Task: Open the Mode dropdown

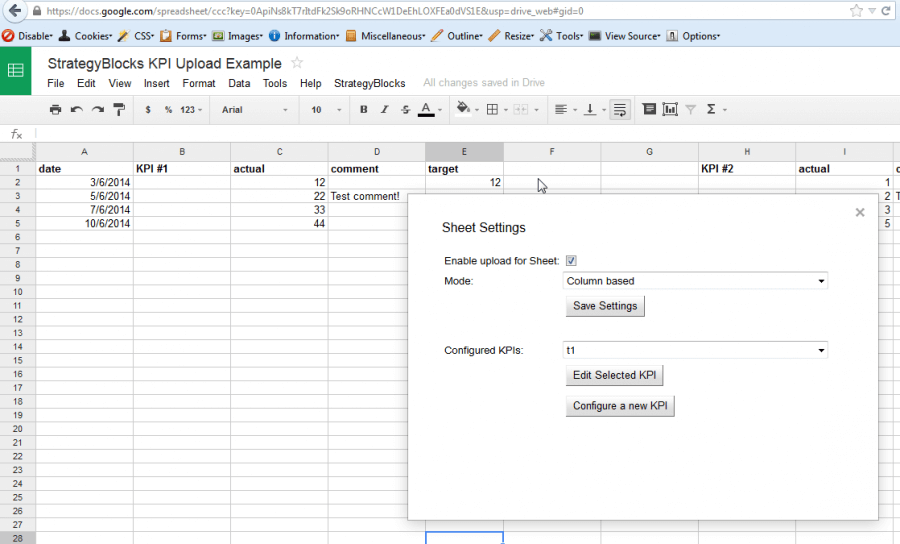Action: [695, 281]
